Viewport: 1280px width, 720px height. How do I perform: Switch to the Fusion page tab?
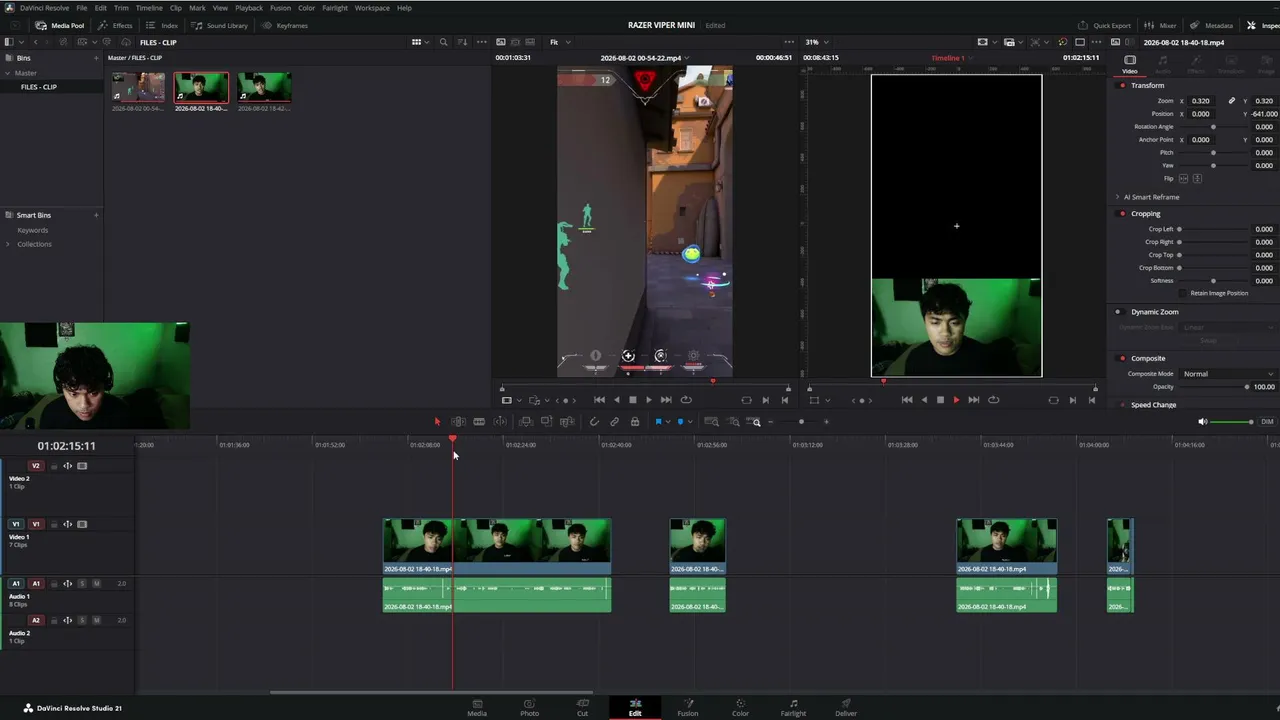pos(688,706)
